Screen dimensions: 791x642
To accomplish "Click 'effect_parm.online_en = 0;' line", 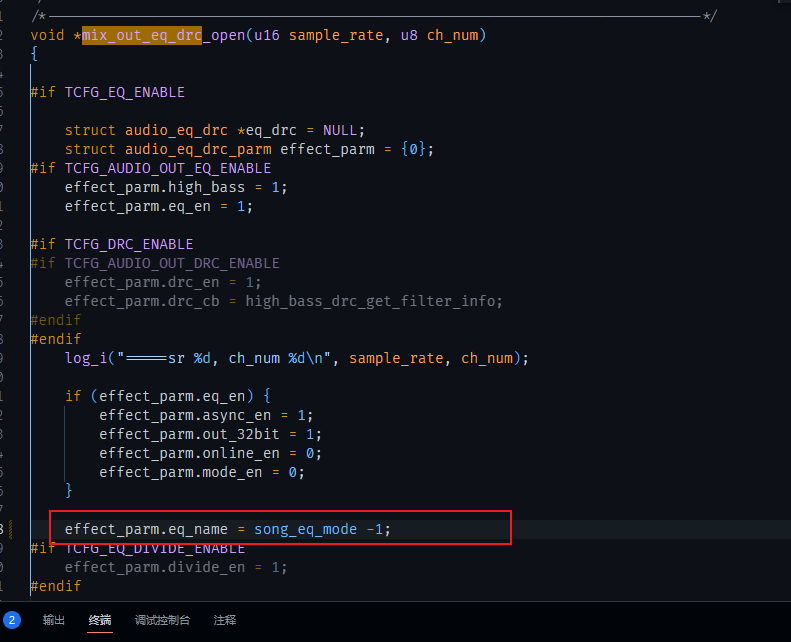I will point(210,453).
